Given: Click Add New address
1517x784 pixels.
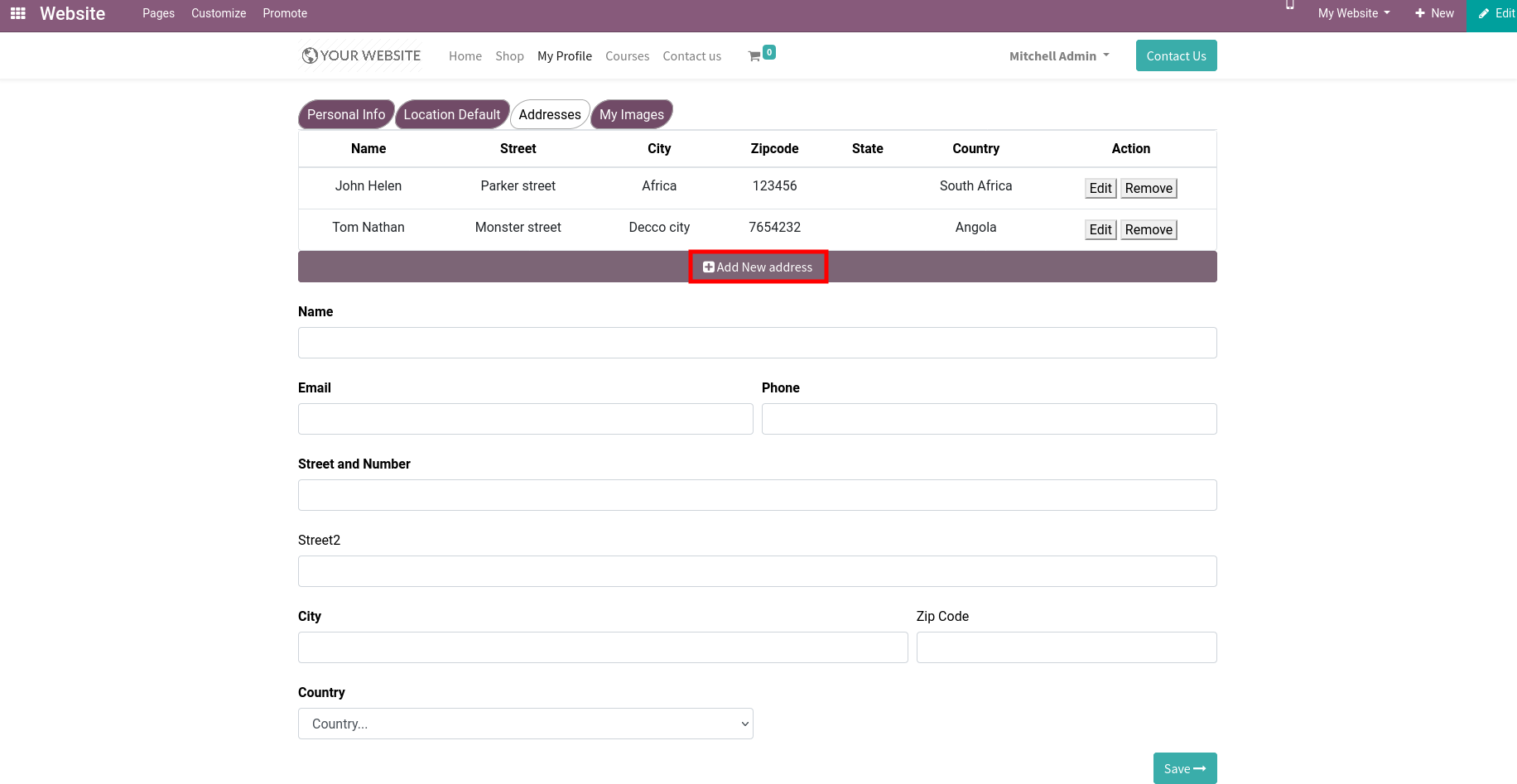Looking at the screenshot, I should tap(758, 267).
